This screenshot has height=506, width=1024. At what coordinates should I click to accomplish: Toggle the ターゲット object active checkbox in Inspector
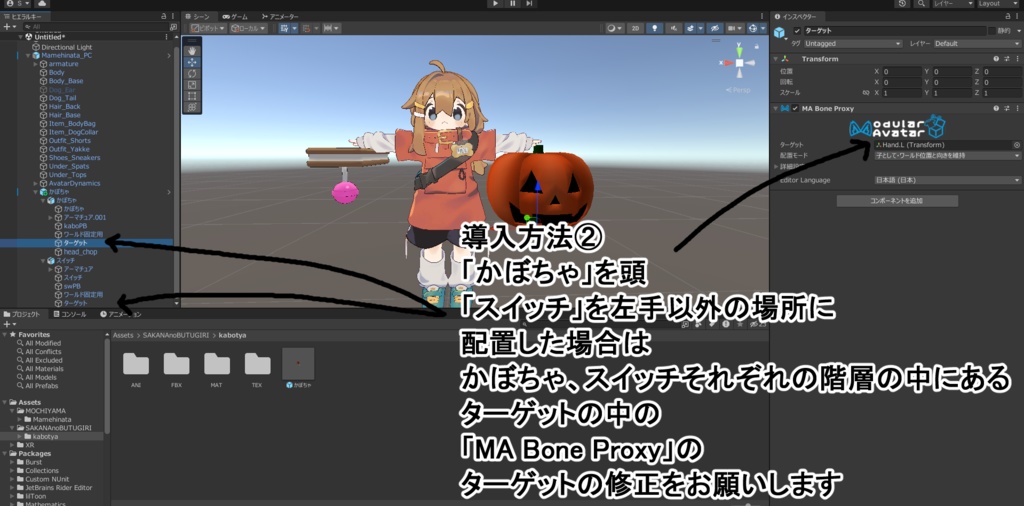(x=797, y=31)
